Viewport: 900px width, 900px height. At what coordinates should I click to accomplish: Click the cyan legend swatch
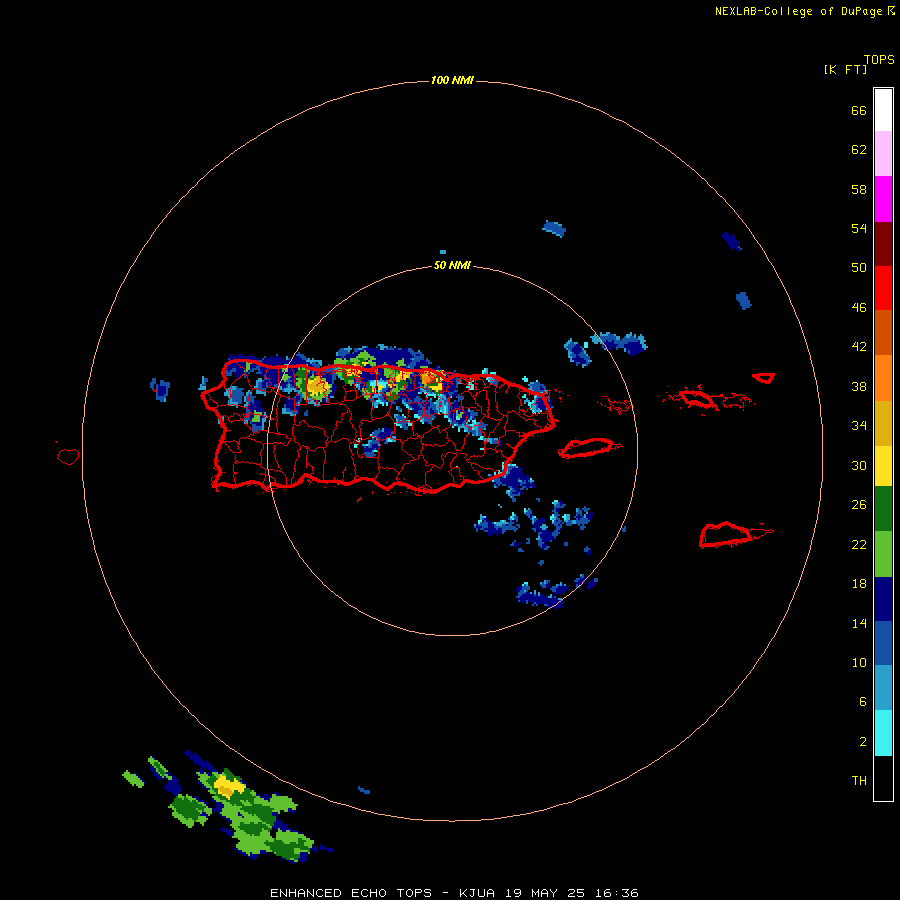click(883, 733)
